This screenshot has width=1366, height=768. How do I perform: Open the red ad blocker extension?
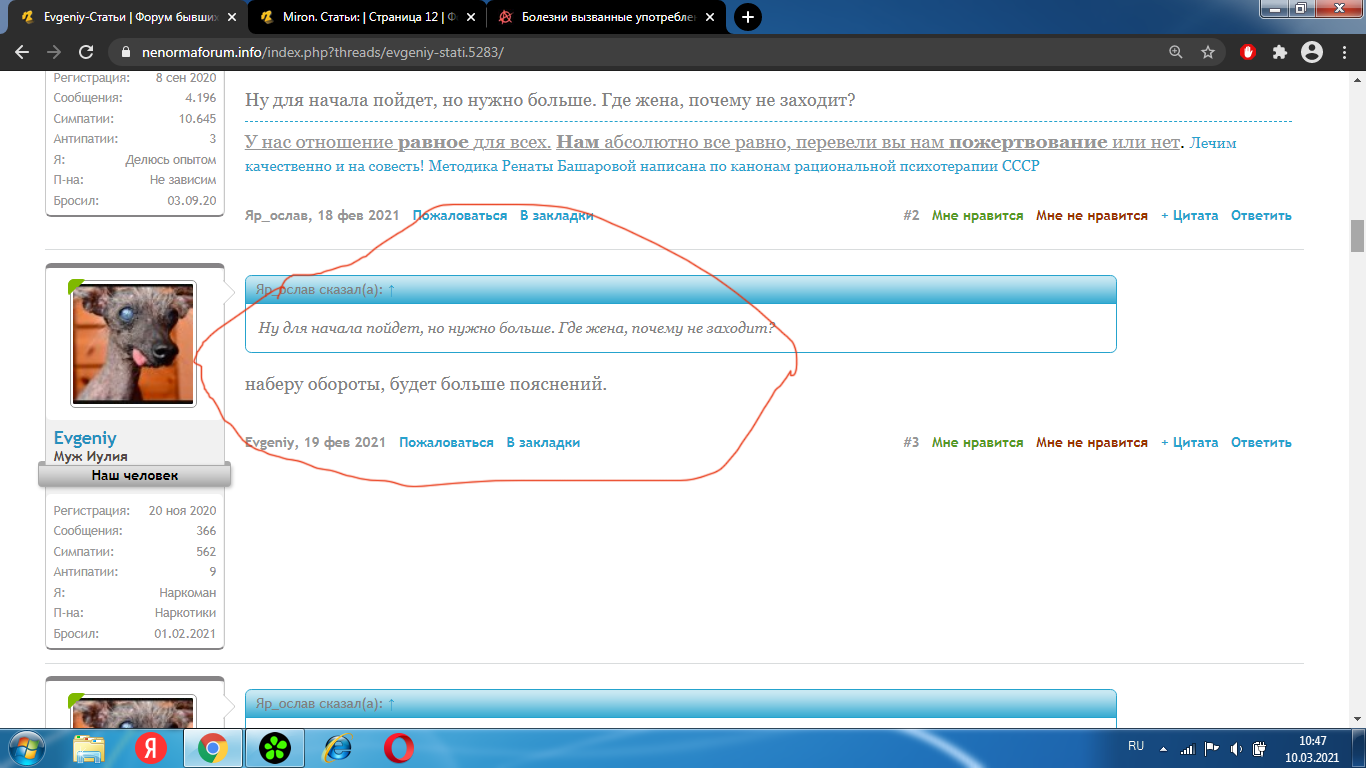(x=1248, y=52)
